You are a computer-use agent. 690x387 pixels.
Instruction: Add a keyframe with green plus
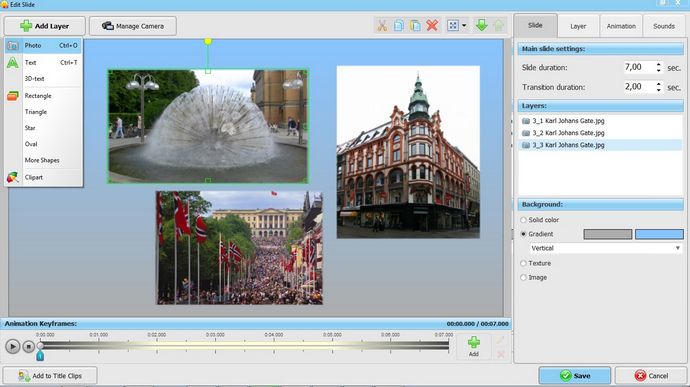click(x=473, y=346)
